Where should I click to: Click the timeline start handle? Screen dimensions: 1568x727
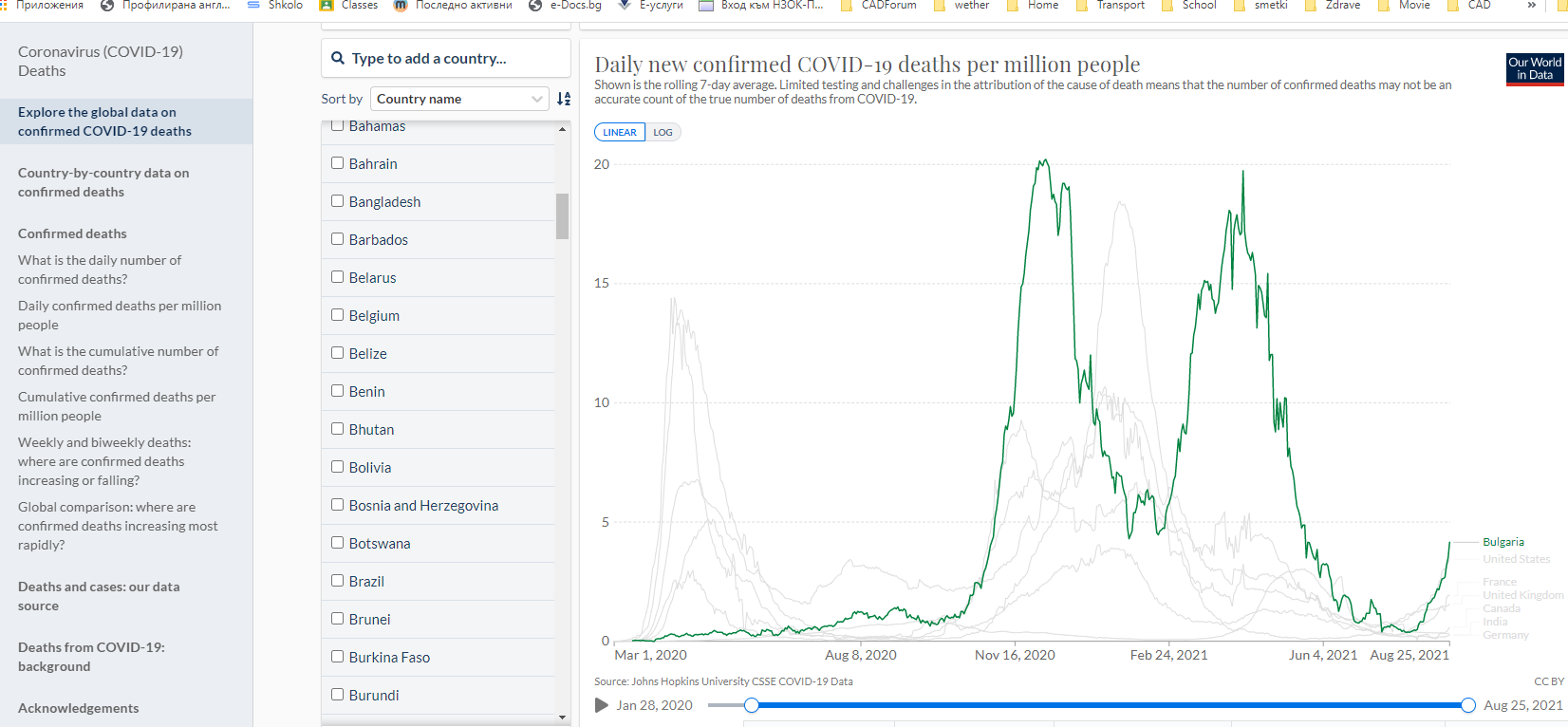pos(752,705)
